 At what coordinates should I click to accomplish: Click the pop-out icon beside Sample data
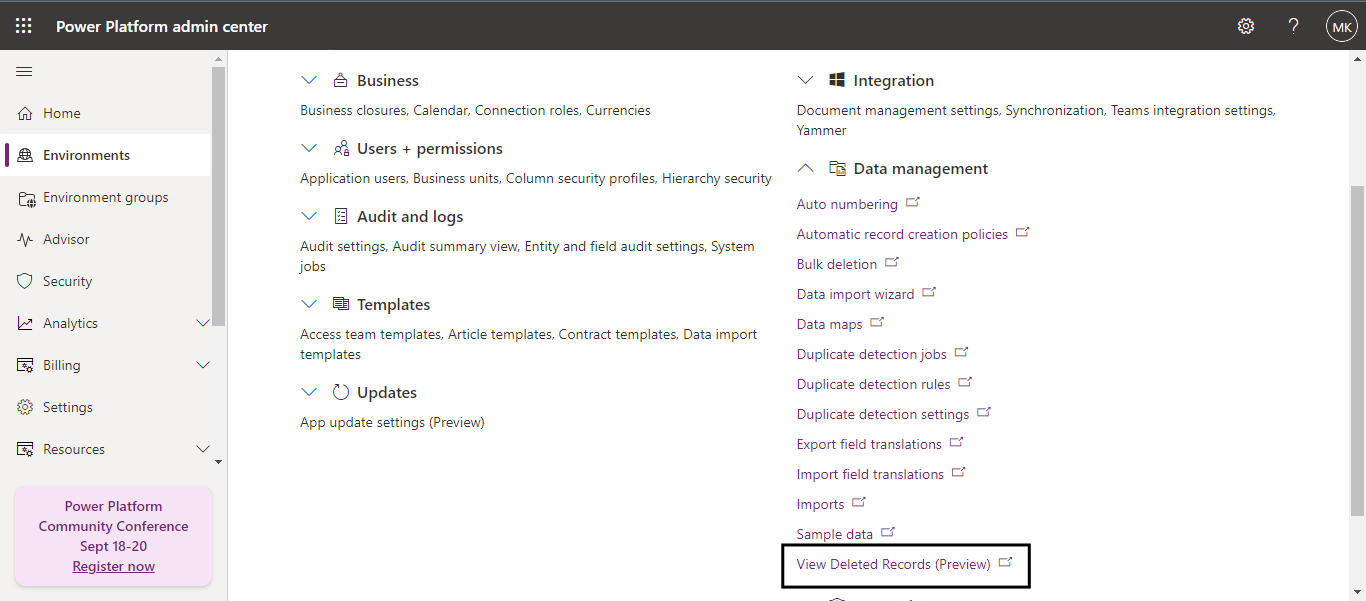click(x=888, y=533)
